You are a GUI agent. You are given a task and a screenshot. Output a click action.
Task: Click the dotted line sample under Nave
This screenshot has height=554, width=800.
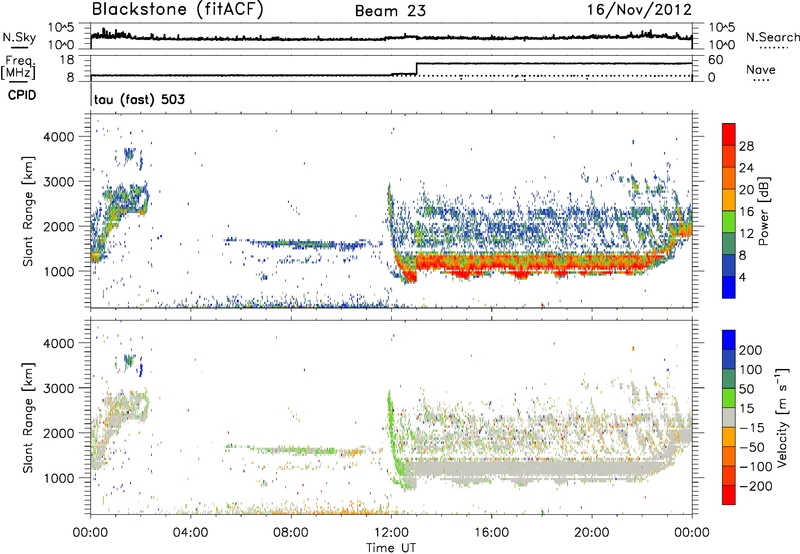click(761, 80)
